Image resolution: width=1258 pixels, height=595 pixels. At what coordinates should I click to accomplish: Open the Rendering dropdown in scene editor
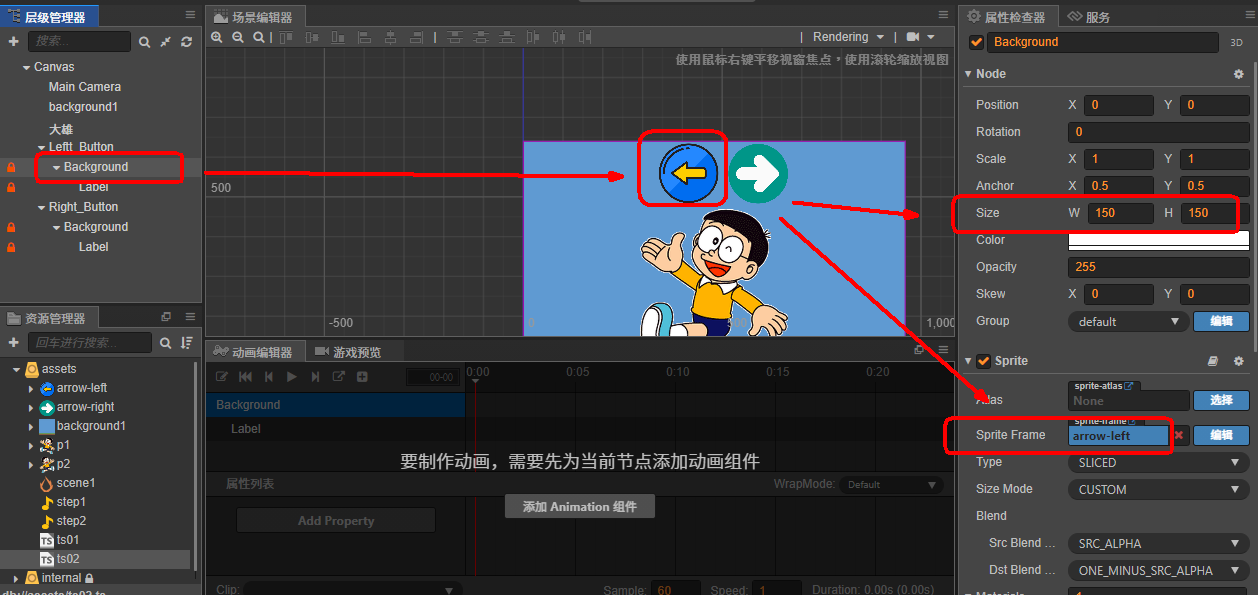[x=847, y=37]
